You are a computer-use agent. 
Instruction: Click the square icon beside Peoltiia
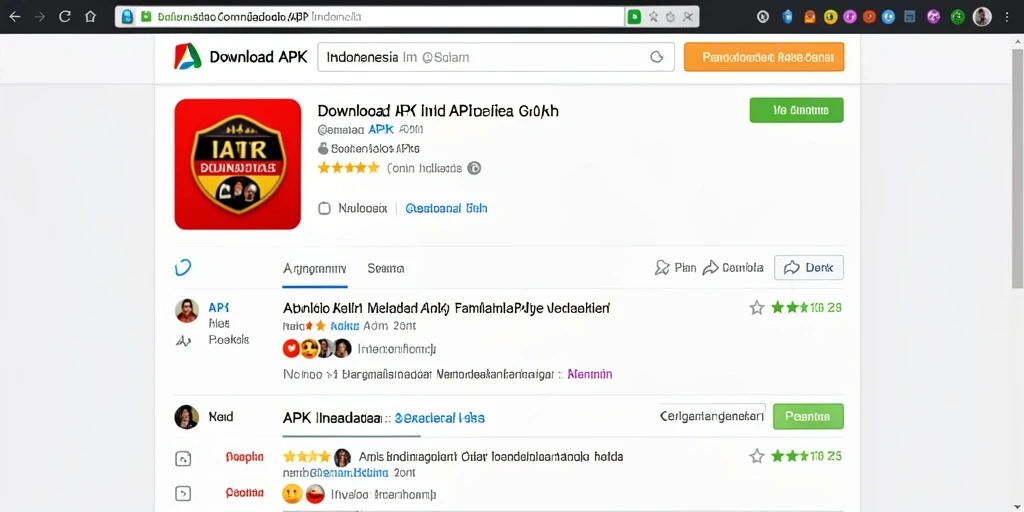click(x=183, y=493)
